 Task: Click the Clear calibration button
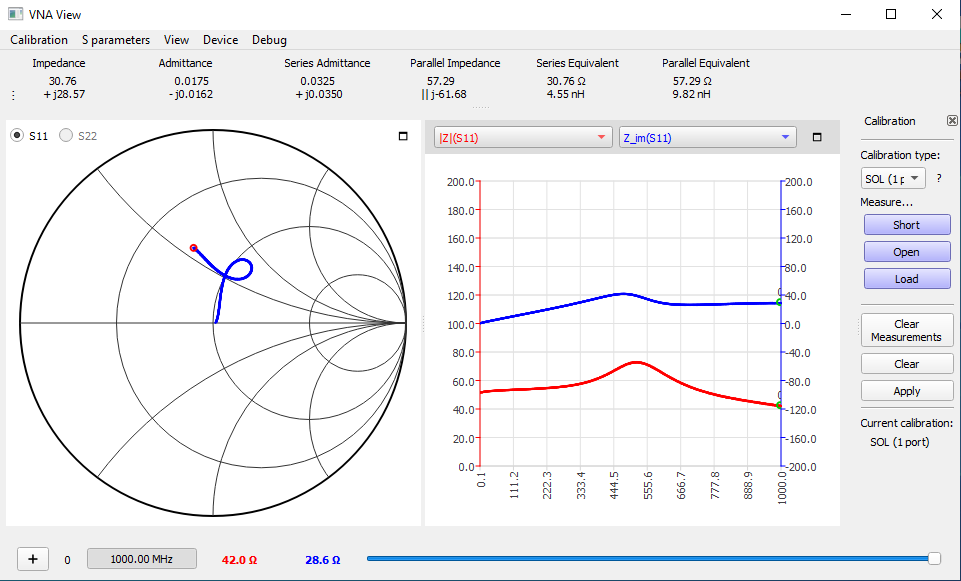(907, 364)
